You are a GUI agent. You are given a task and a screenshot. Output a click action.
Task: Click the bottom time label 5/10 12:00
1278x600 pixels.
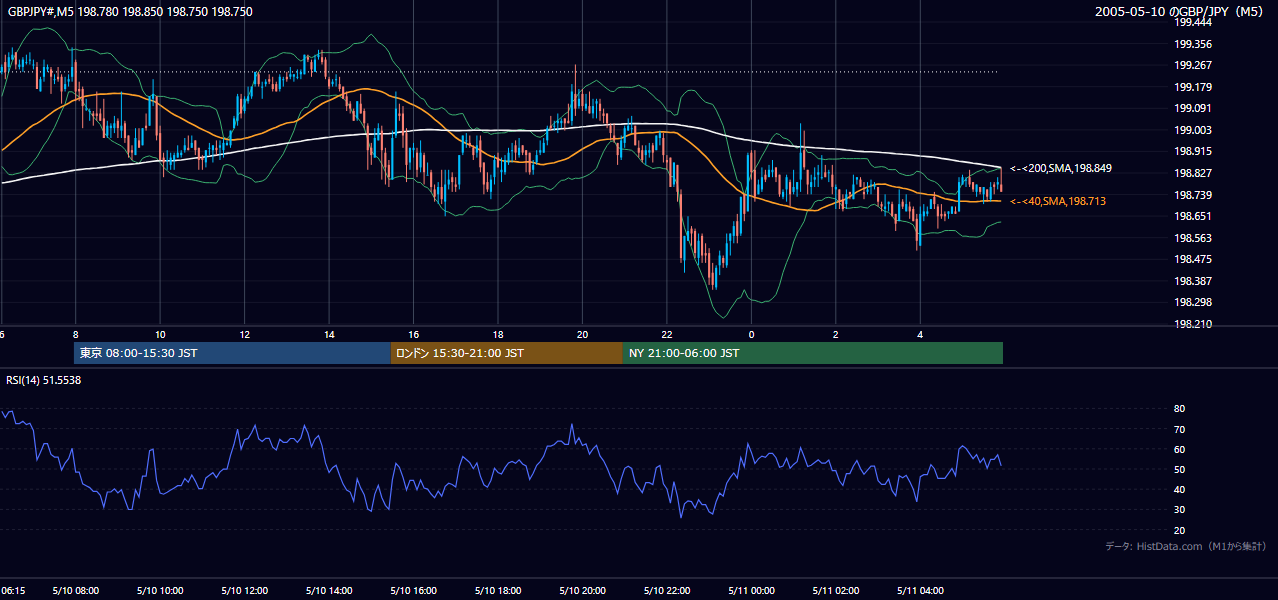245,591
